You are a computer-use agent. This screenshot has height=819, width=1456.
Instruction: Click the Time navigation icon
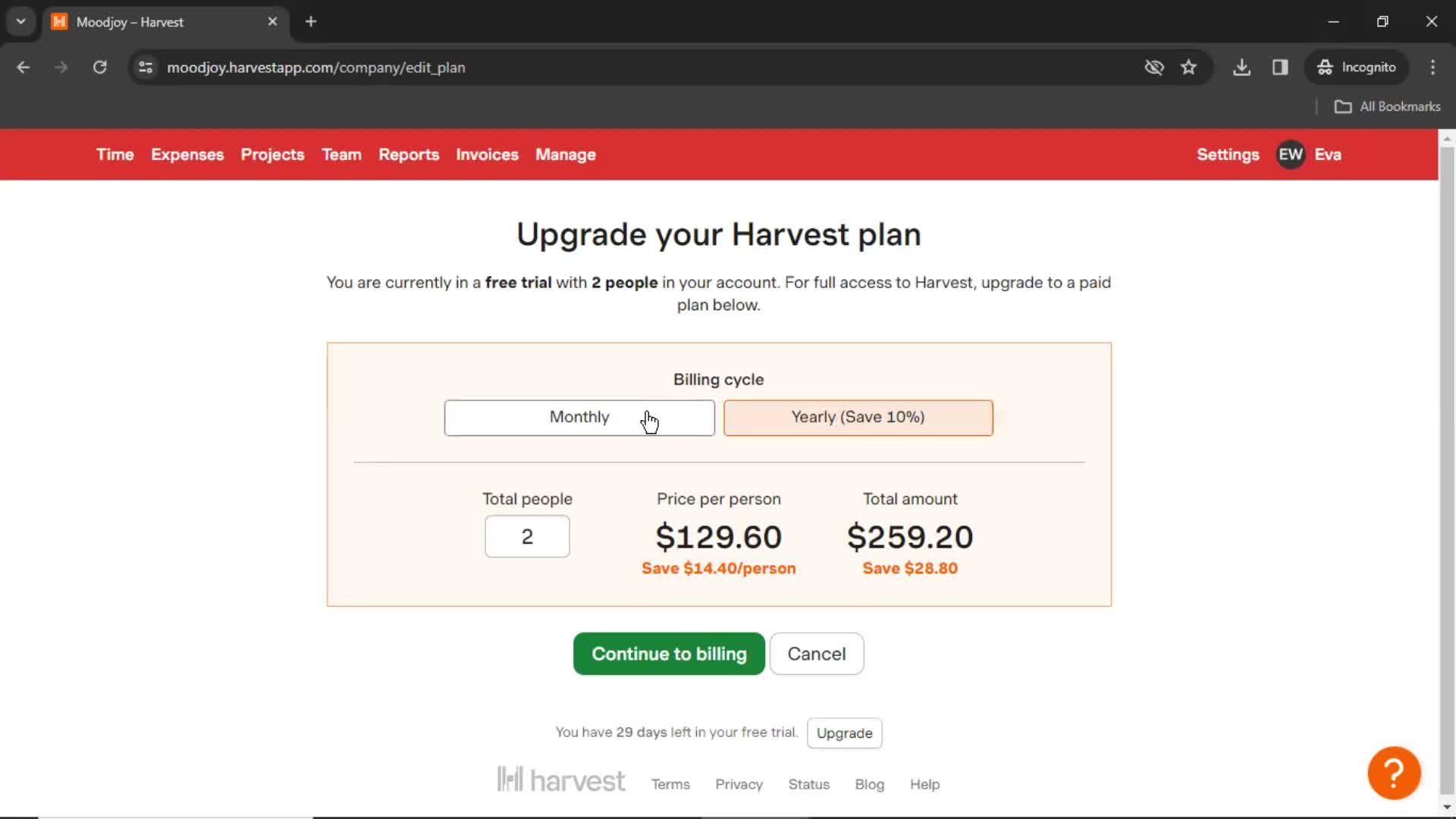[113, 154]
